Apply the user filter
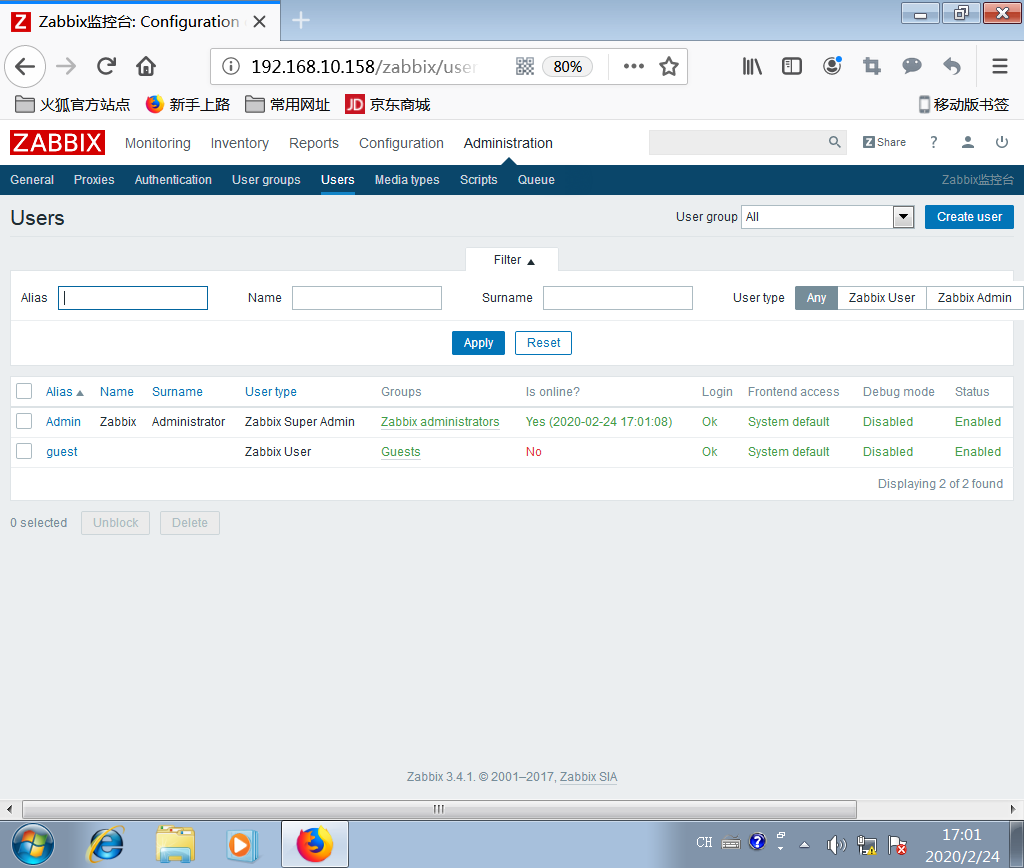1024x868 pixels. coord(479,343)
